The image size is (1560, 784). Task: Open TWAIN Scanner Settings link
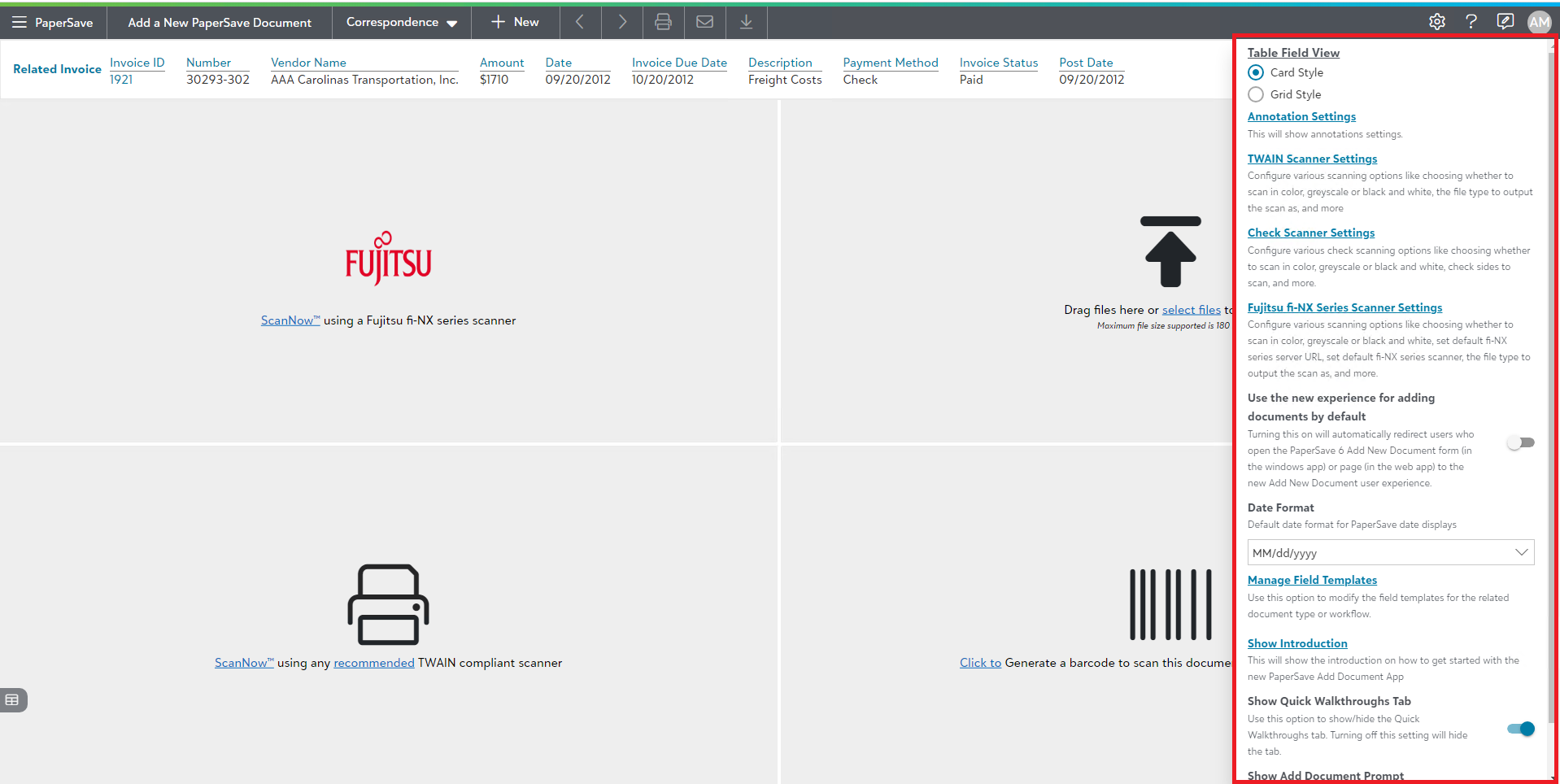(1312, 159)
